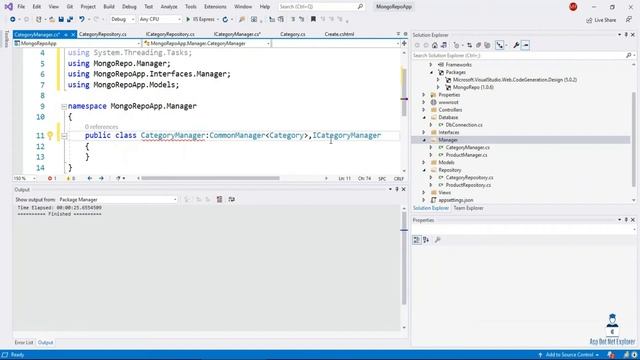Viewport: 640px width, 360px height.
Task: Collapse the Packages node in Solution Explorer
Action: tap(431, 72)
